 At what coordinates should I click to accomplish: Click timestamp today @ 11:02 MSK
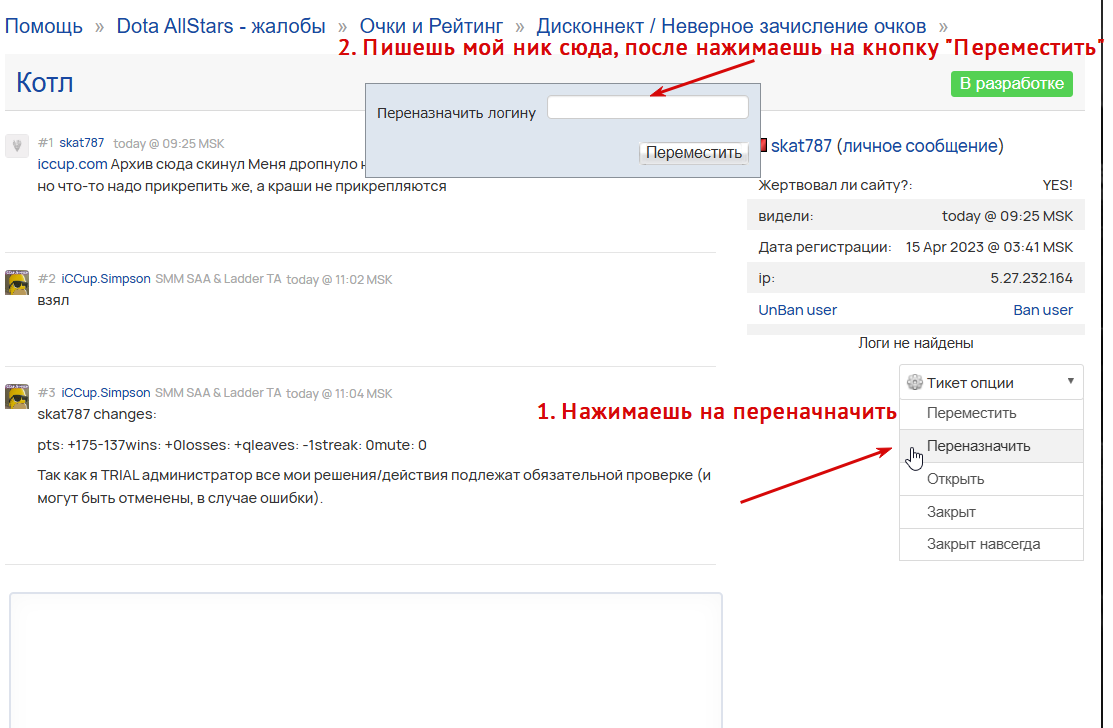[339, 280]
